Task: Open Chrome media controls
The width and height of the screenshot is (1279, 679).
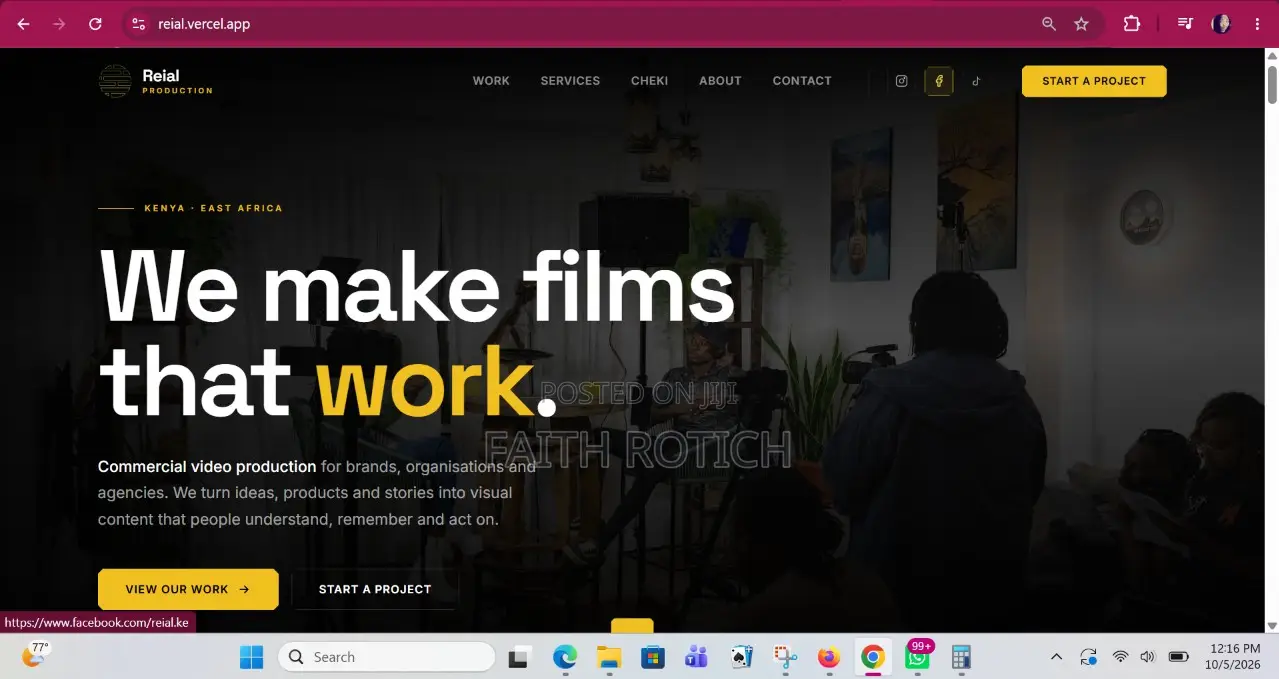Action: pos(1185,24)
